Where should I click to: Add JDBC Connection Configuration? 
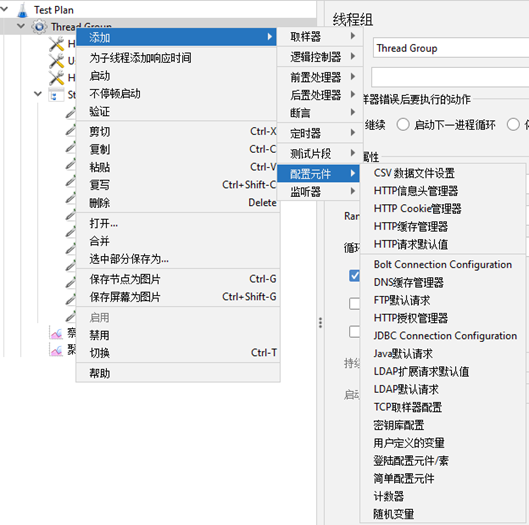[443, 336]
